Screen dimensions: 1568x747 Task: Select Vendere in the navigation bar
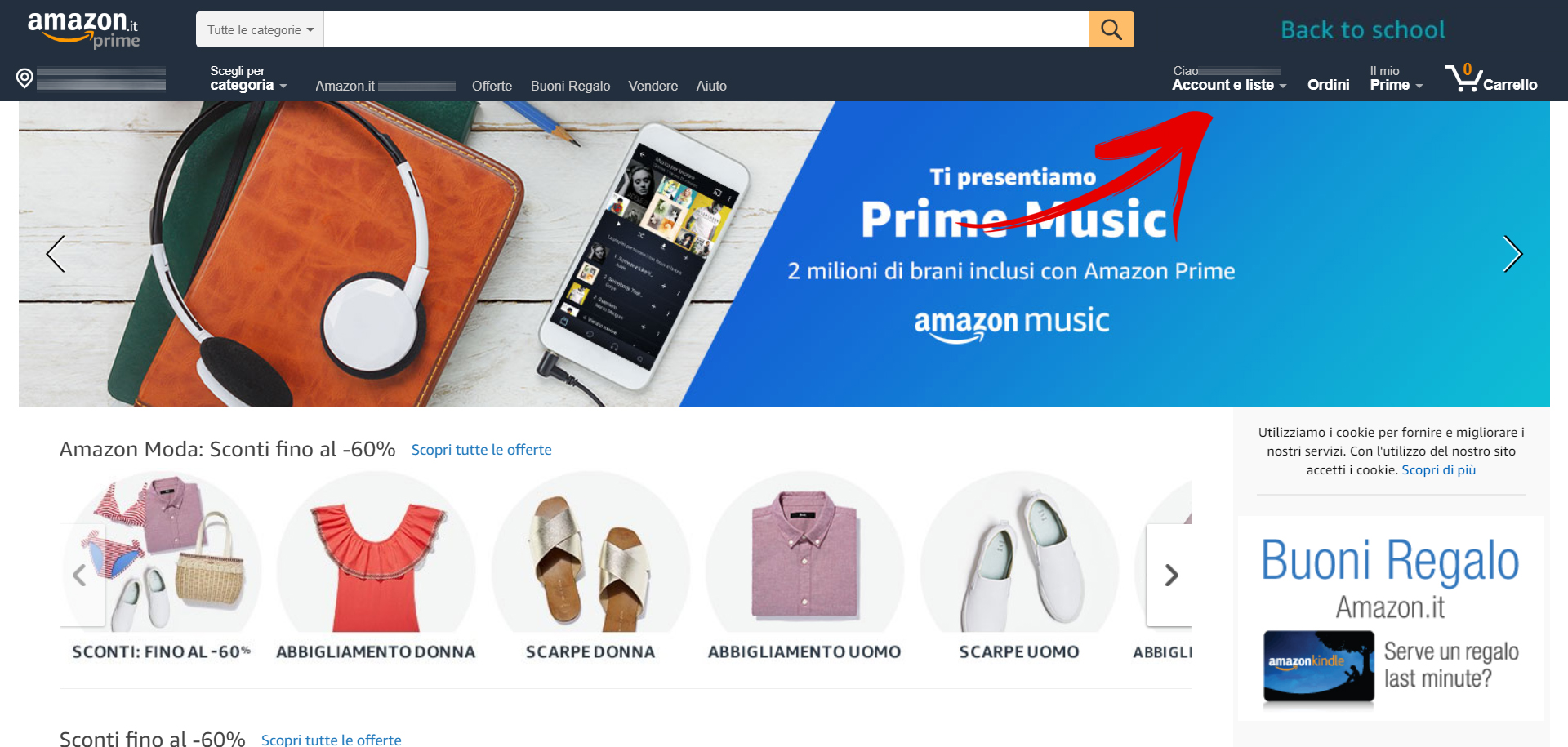pos(653,86)
